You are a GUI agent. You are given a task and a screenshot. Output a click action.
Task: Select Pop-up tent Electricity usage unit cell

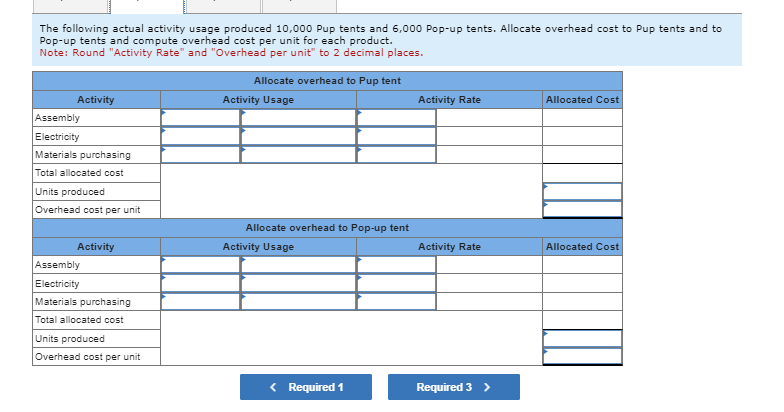298,283
